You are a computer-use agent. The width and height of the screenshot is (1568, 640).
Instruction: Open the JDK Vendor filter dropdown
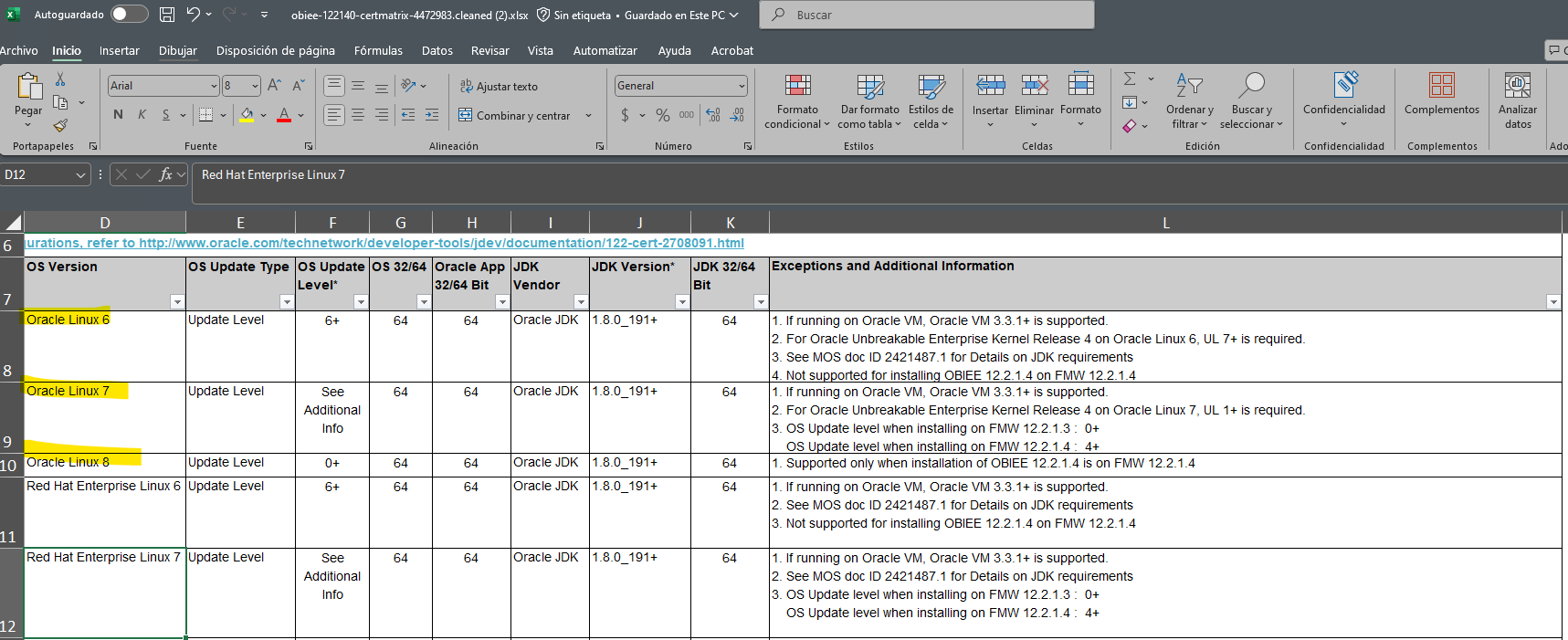tap(581, 301)
